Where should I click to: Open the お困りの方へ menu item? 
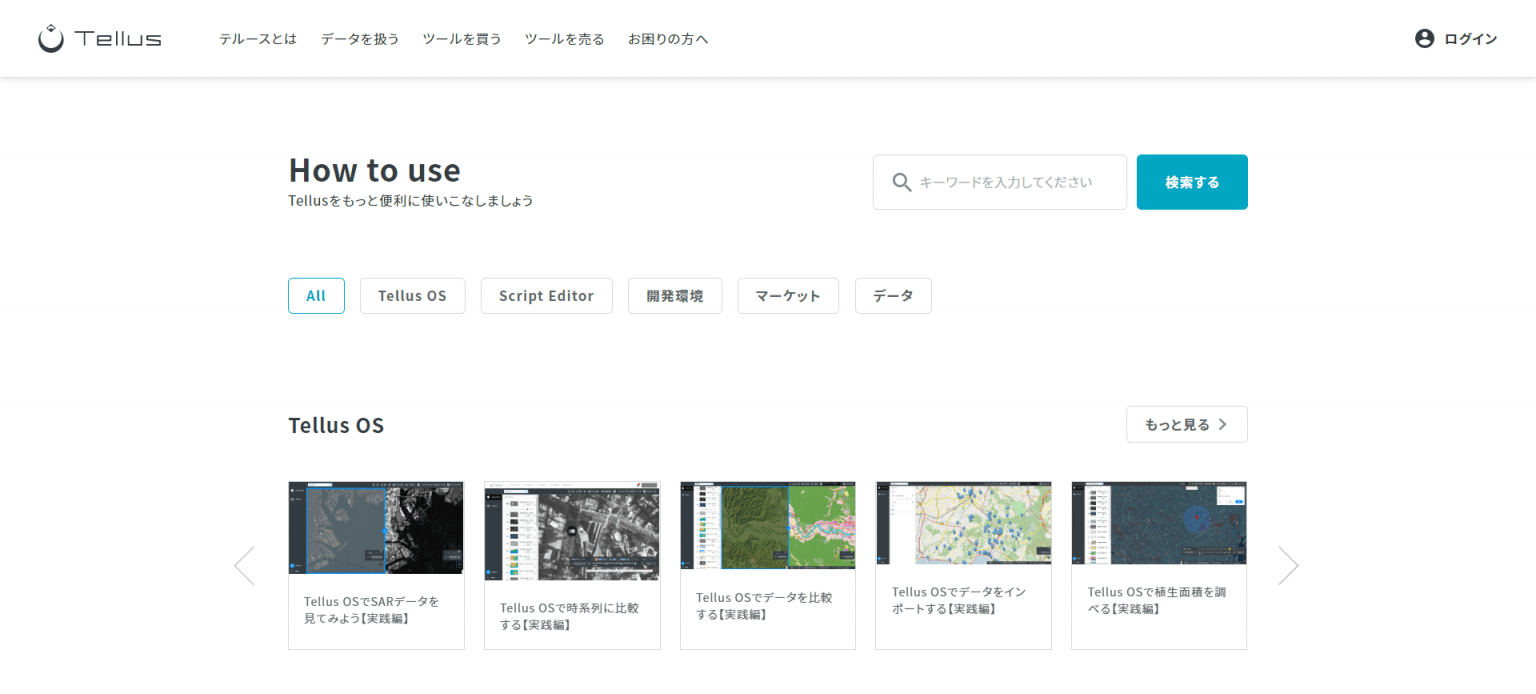pos(668,39)
